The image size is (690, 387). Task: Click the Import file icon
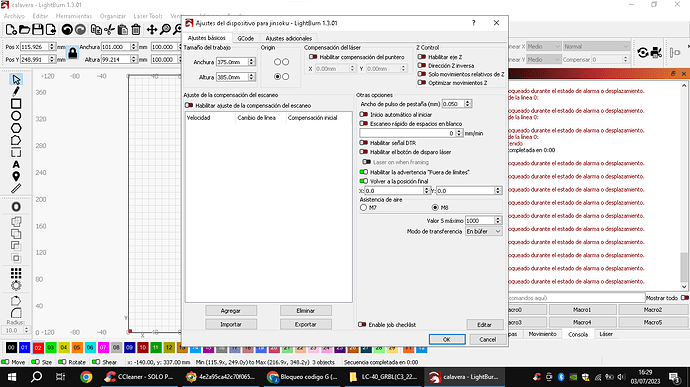pos(51,29)
